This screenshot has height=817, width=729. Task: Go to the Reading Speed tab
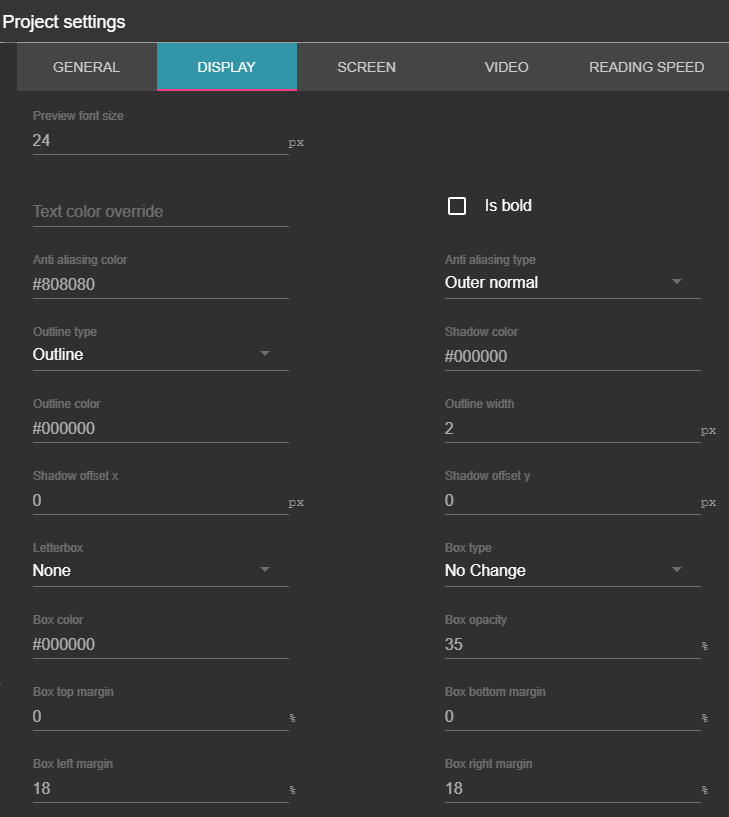(x=646, y=67)
